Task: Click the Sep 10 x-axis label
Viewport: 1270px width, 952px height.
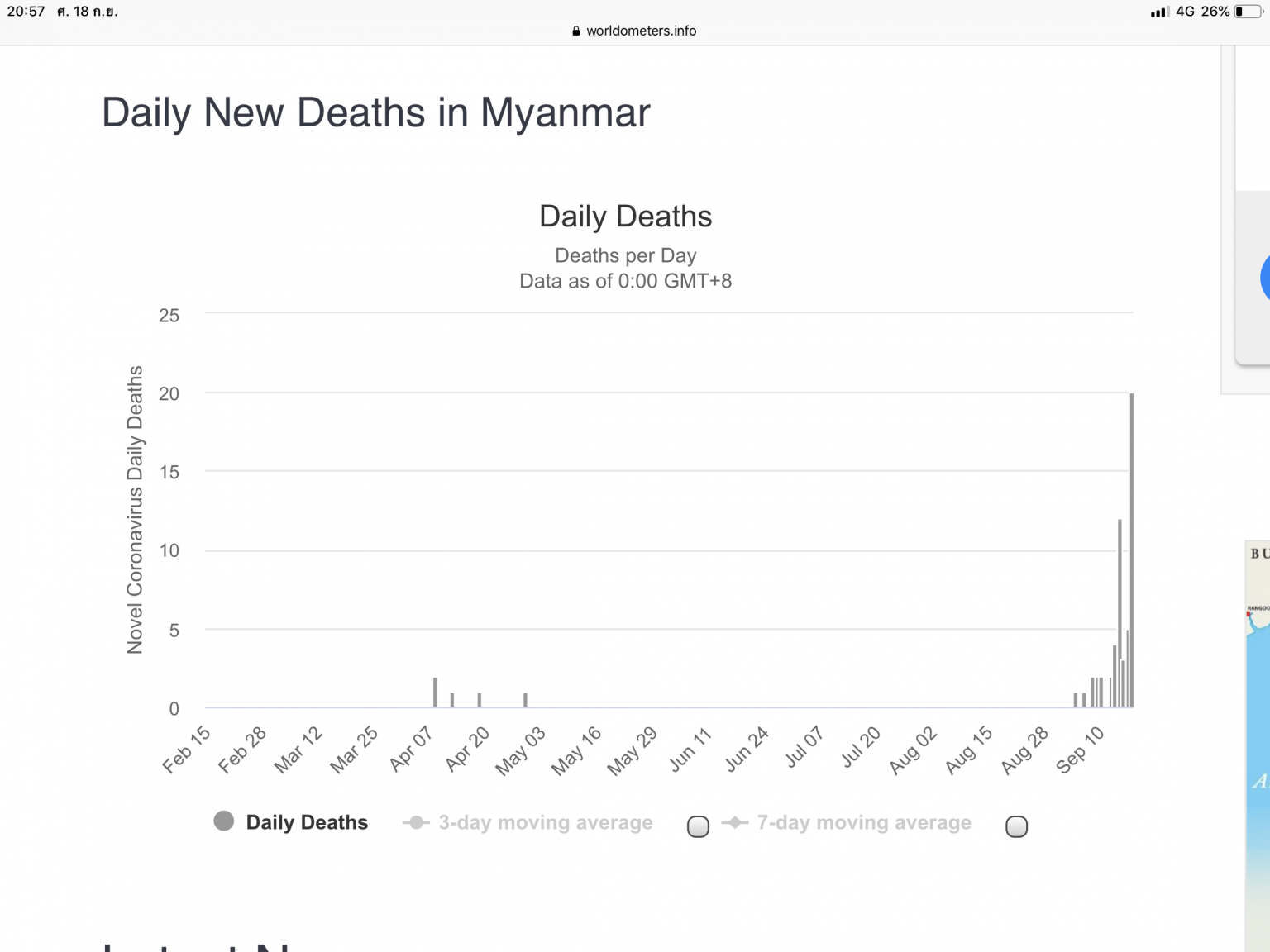Action: [x=1080, y=750]
